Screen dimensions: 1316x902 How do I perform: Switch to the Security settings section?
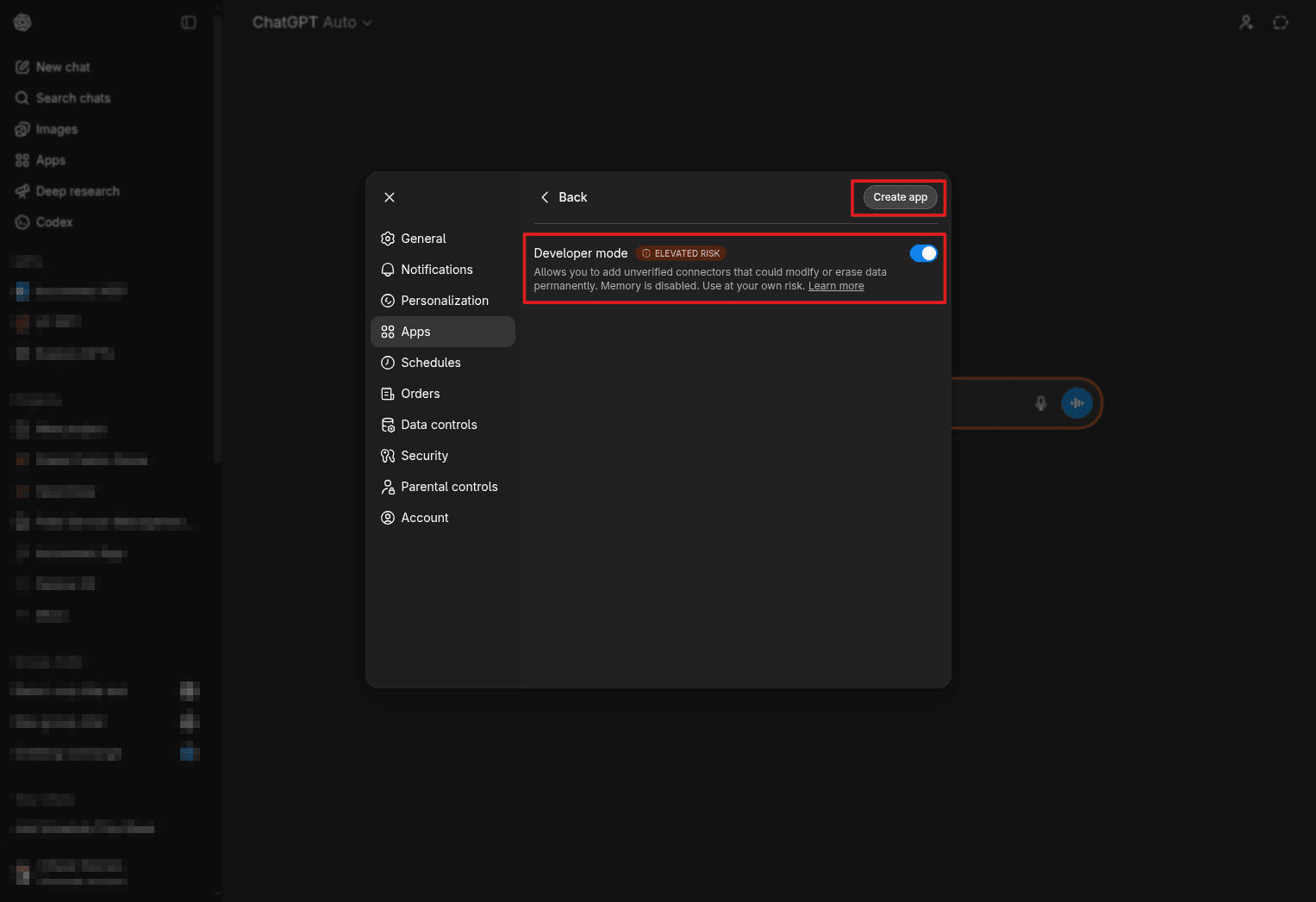425,455
